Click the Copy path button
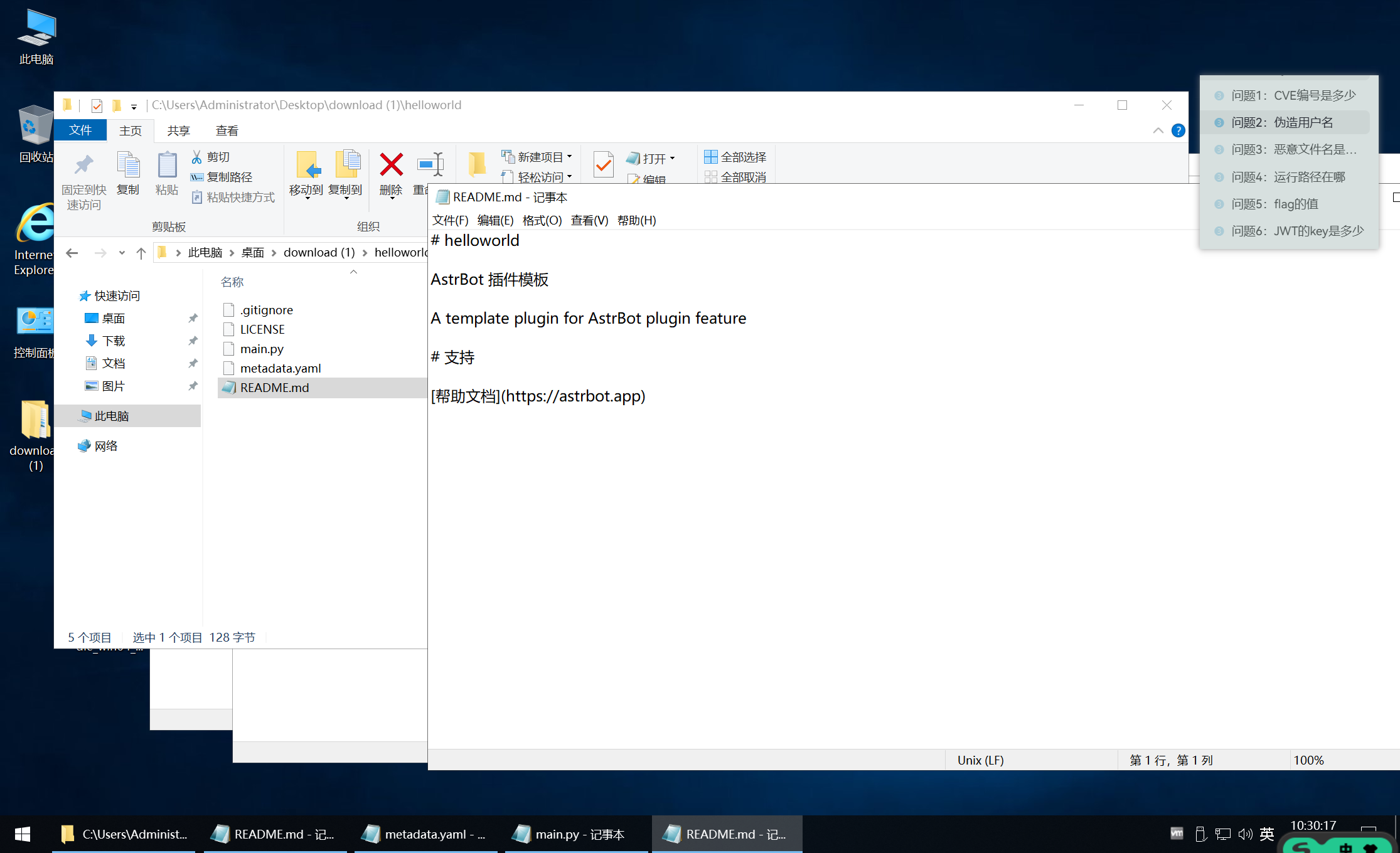The image size is (1400, 853). [223, 177]
